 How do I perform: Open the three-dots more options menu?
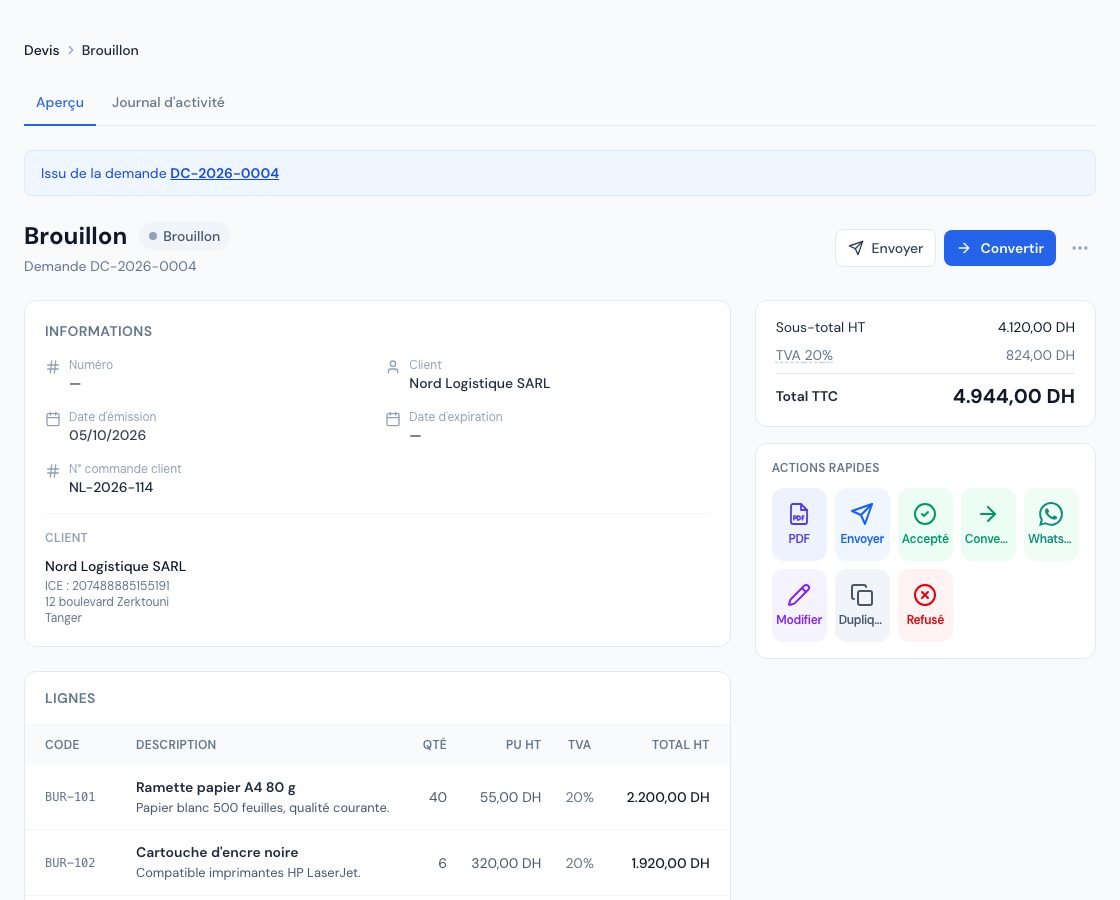click(1079, 248)
